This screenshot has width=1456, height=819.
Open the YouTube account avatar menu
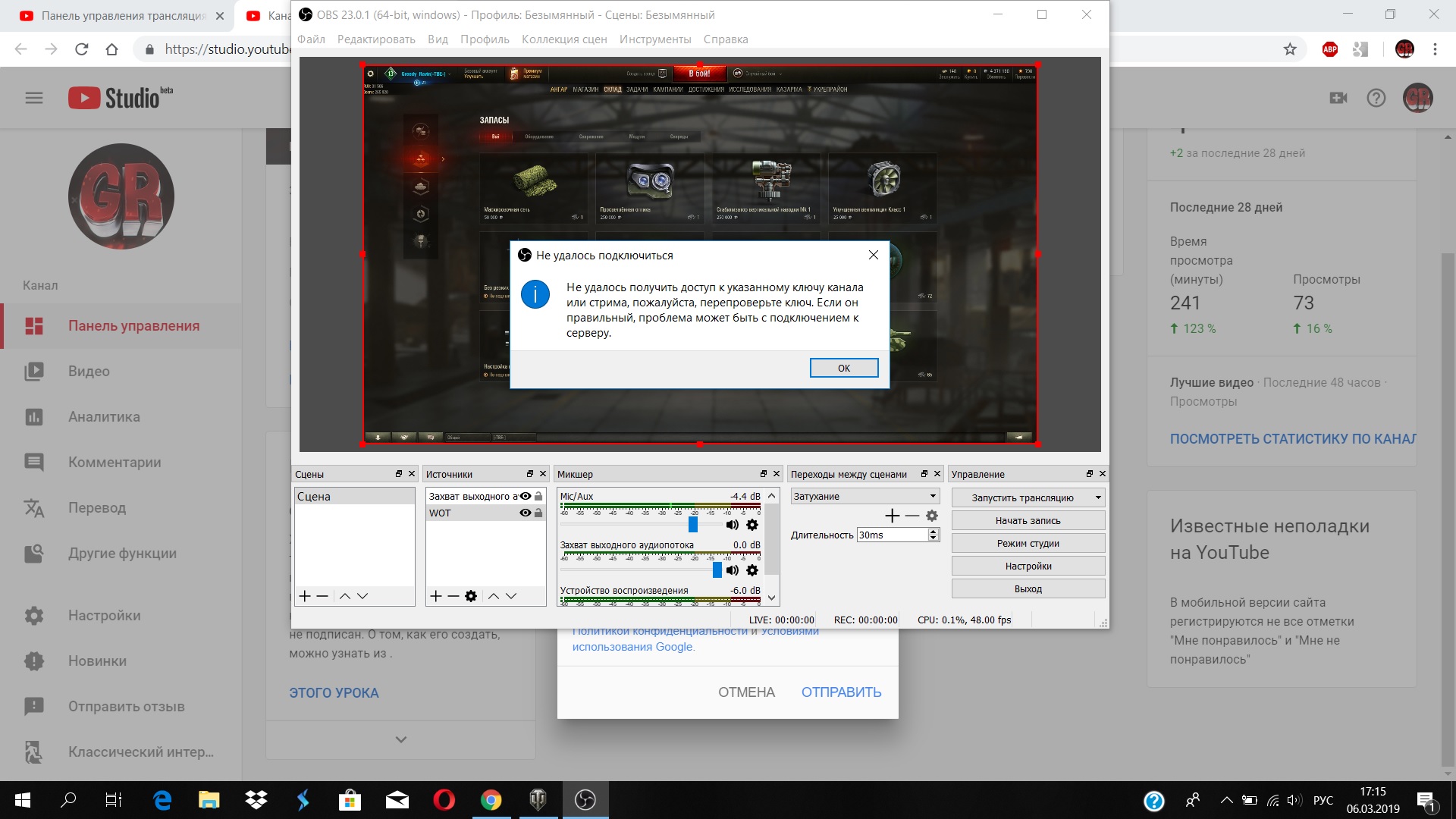(x=1418, y=98)
